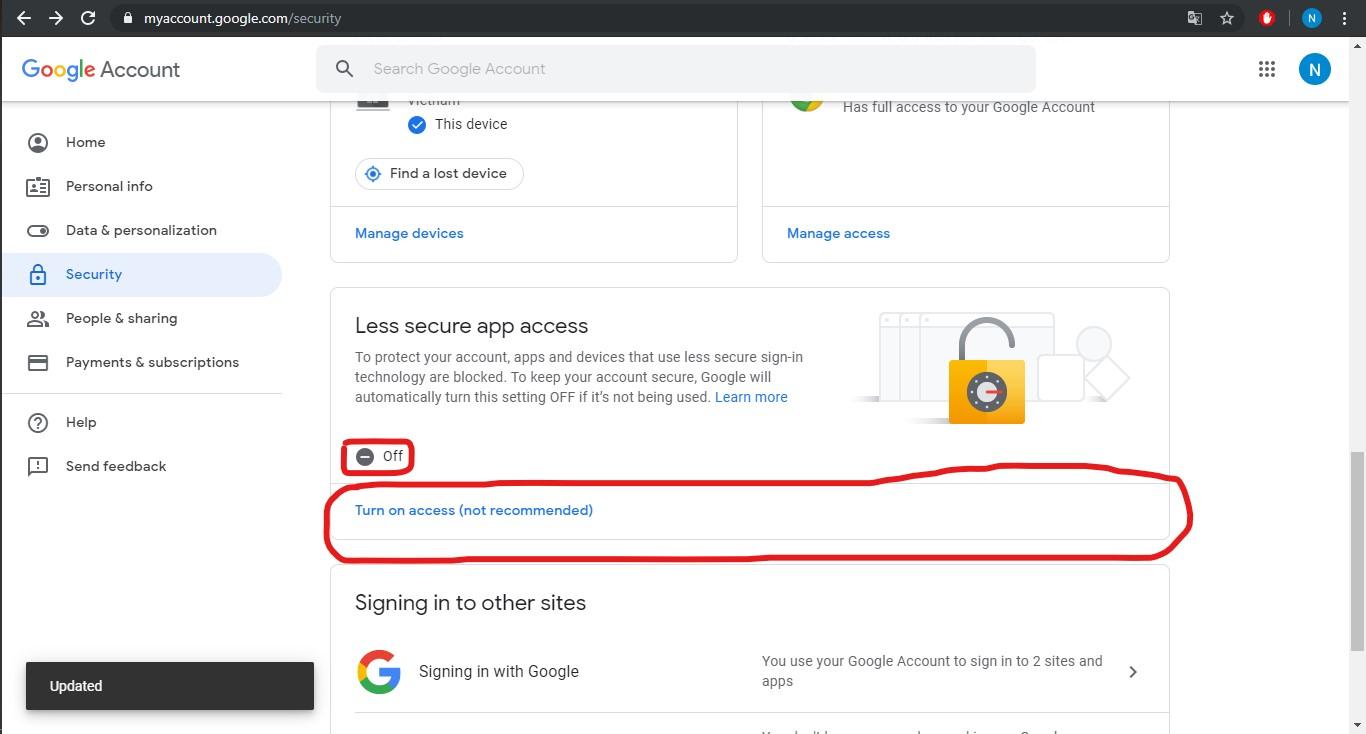This screenshot has width=1366, height=734.
Task: Click the Google Account avatar N
Action: (x=1314, y=69)
